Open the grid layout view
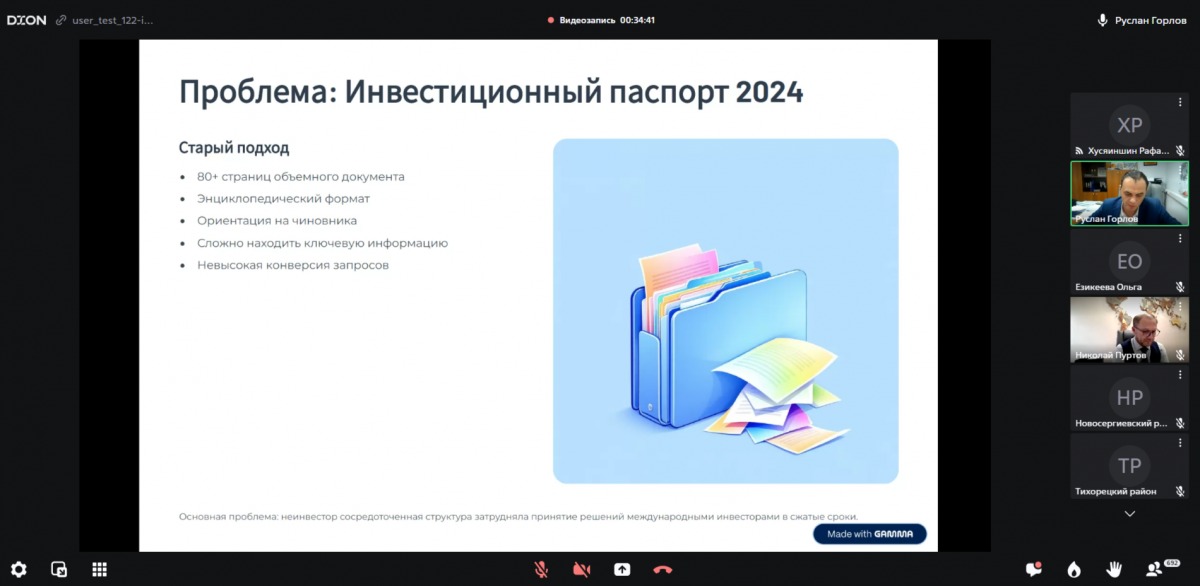Image resolution: width=1200 pixels, height=586 pixels. [99, 569]
